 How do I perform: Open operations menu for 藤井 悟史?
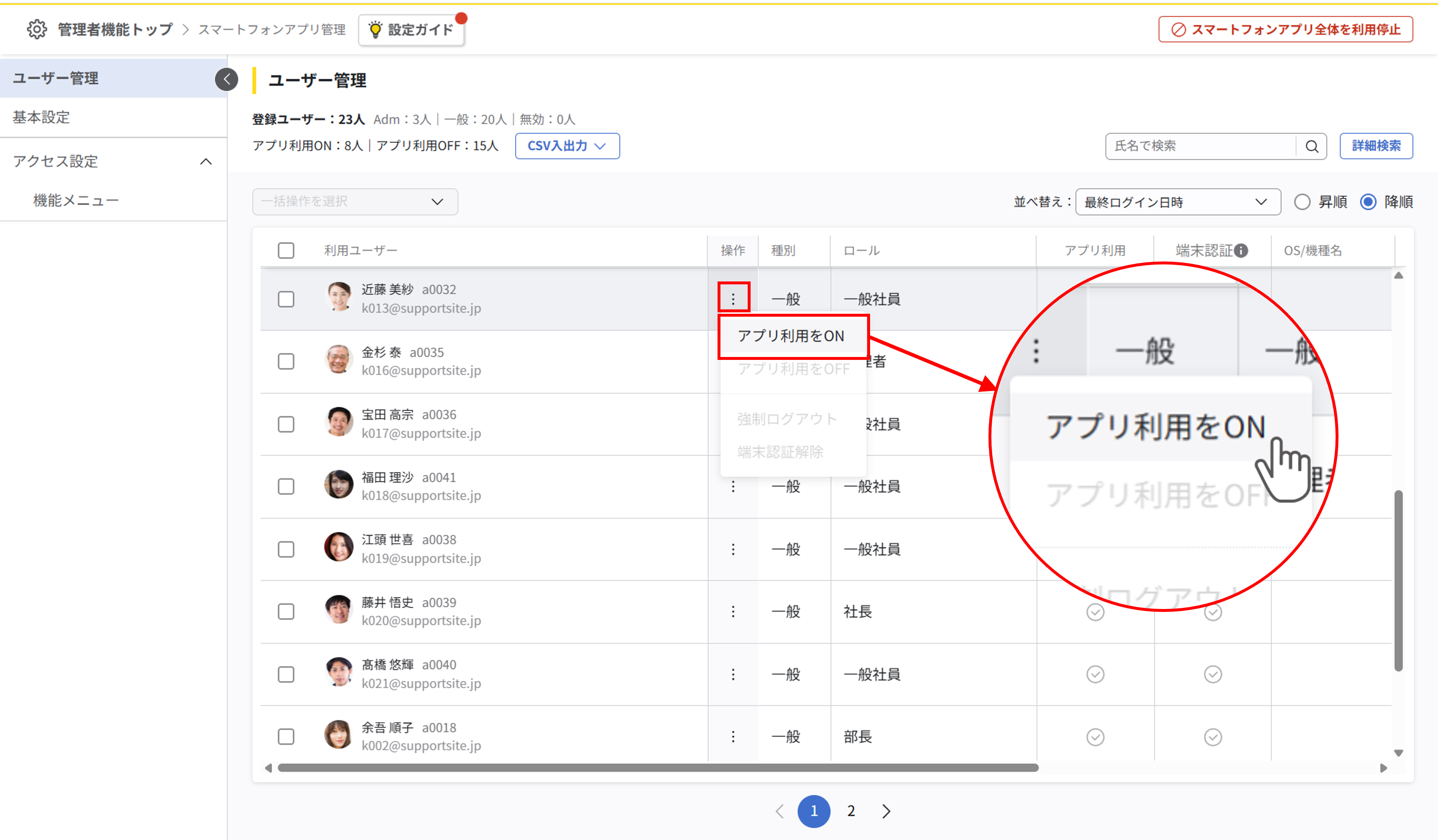[x=733, y=612]
